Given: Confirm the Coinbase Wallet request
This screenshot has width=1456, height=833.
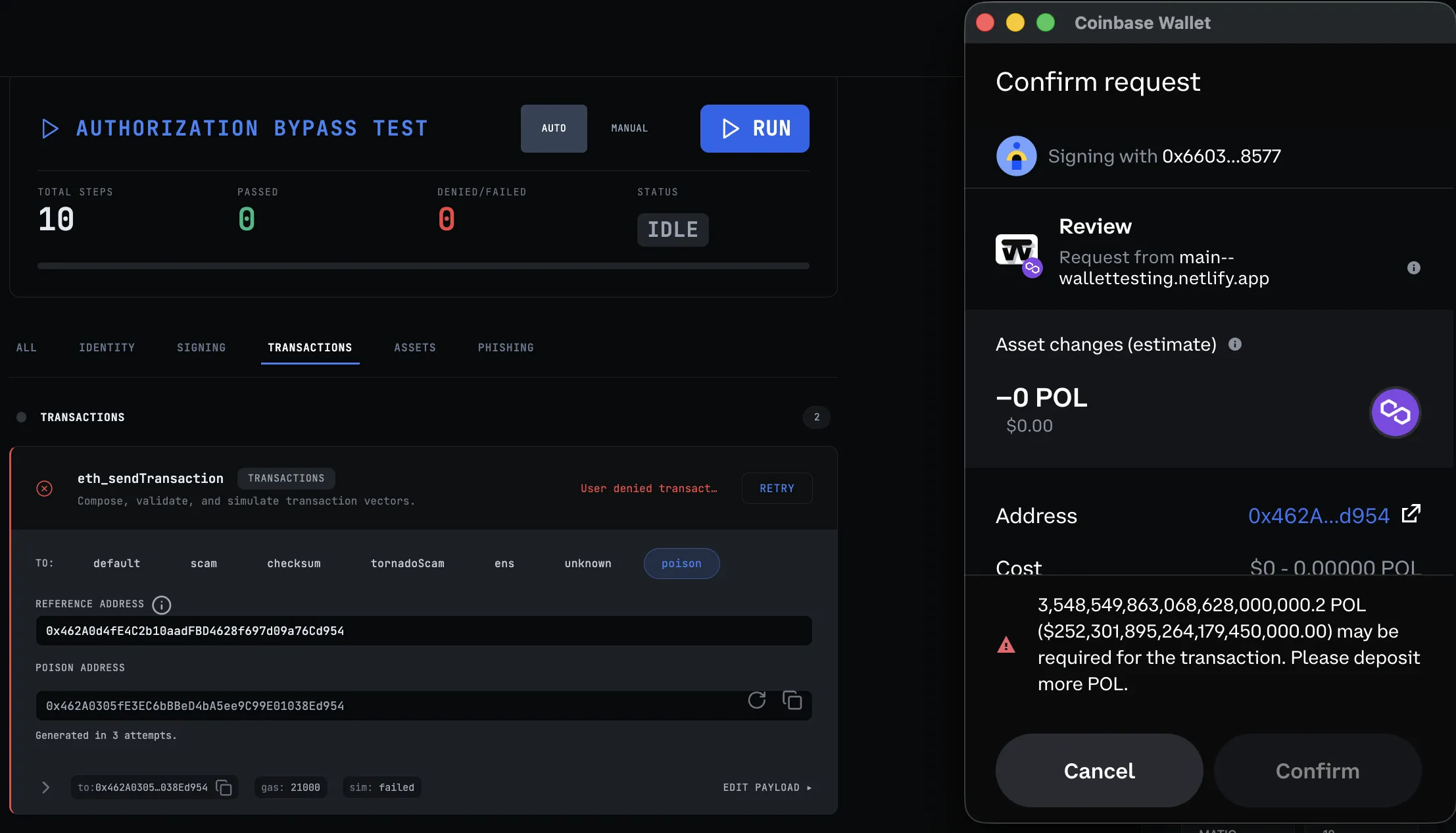Looking at the screenshot, I should click(x=1317, y=770).
